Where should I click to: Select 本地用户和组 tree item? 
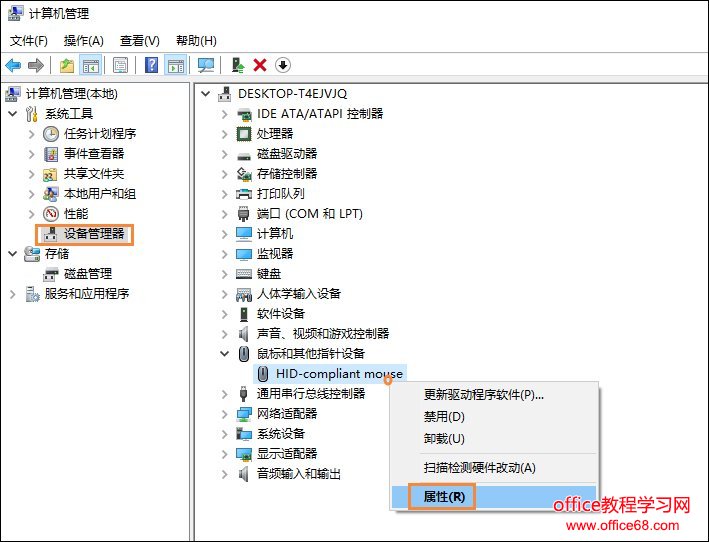[x=99, y=194]
